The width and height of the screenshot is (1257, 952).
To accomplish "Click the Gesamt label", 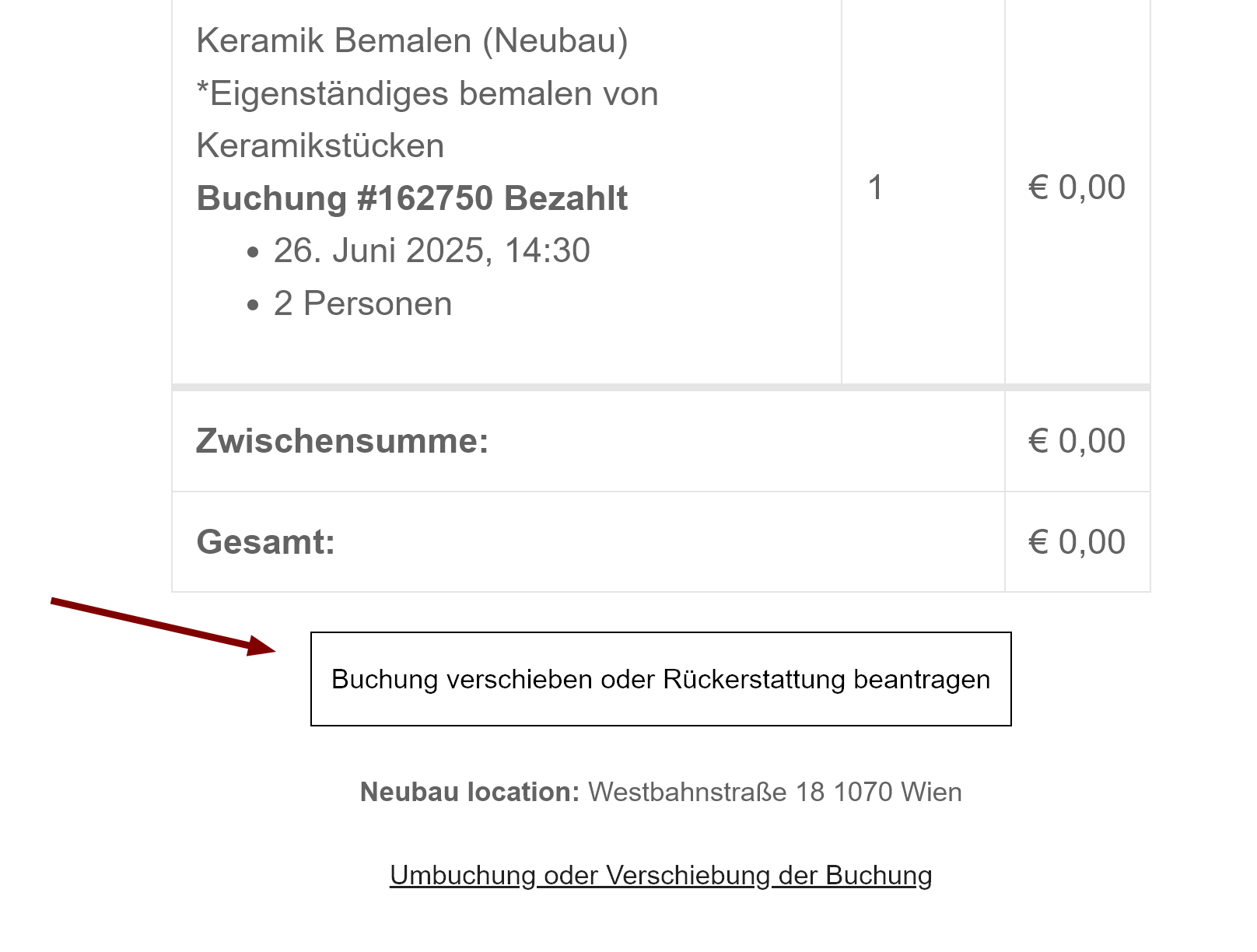I will pyautogui.click(x=265, y=542).
